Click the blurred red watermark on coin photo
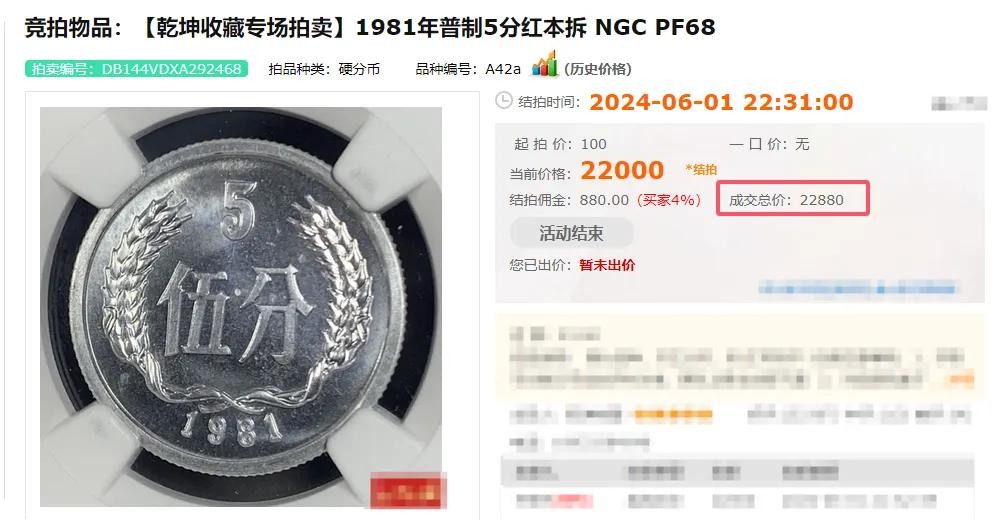Image resolution: width=1002 pixels, height=520 pixels. 408,491
